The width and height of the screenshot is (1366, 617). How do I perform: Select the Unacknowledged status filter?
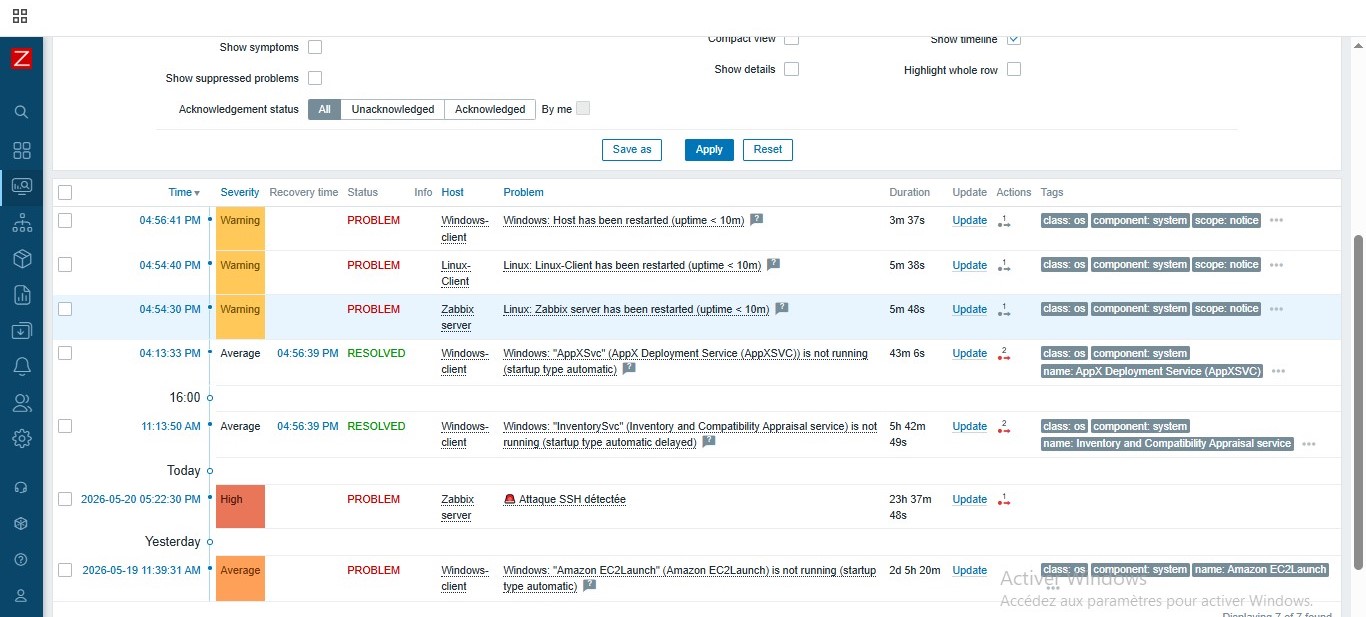[393, 109]
